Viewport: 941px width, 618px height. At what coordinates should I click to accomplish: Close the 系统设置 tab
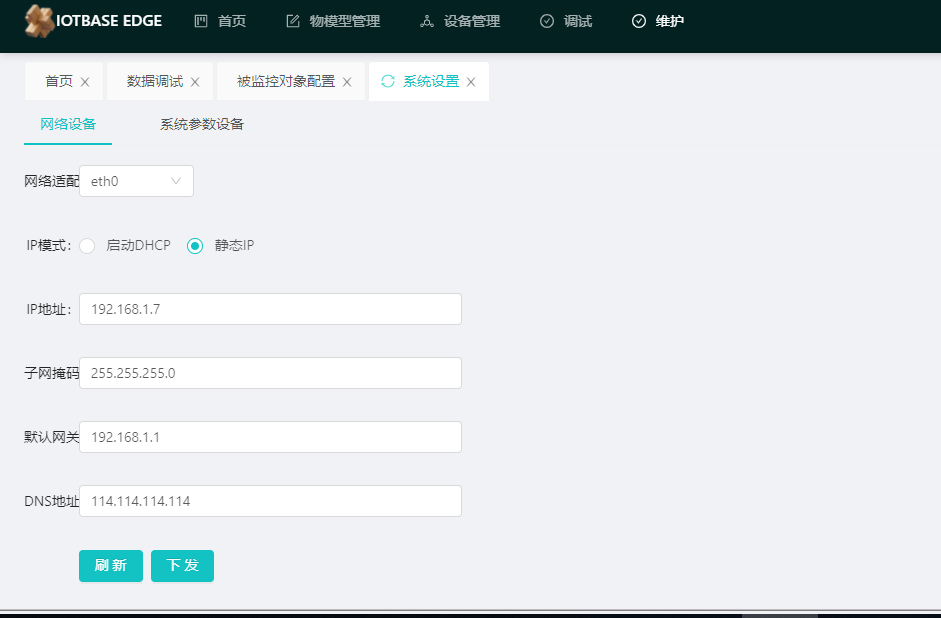pos(471,82)
